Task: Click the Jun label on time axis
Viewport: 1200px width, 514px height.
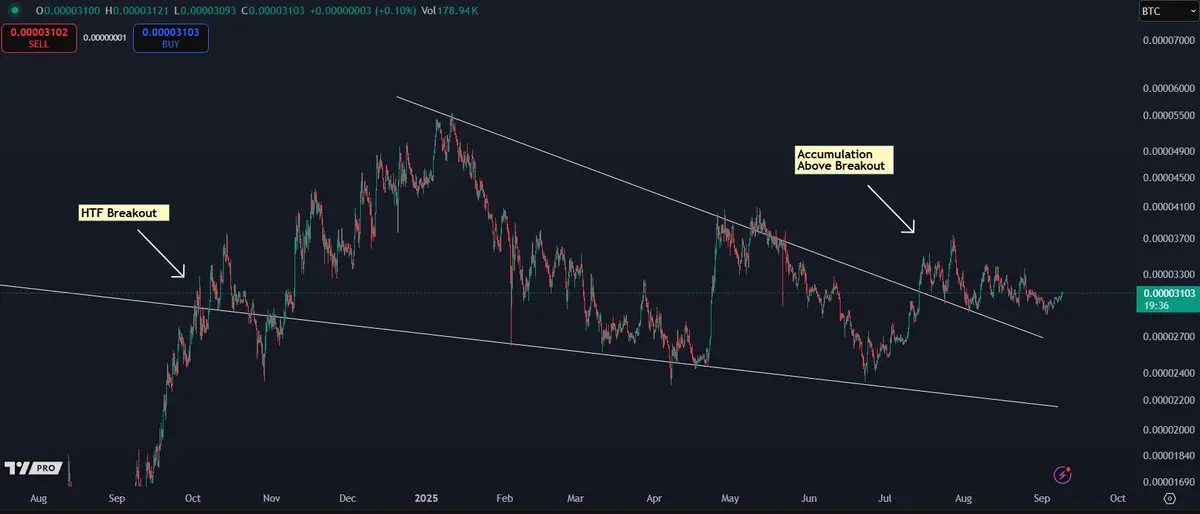Action: tap(809, 497)
